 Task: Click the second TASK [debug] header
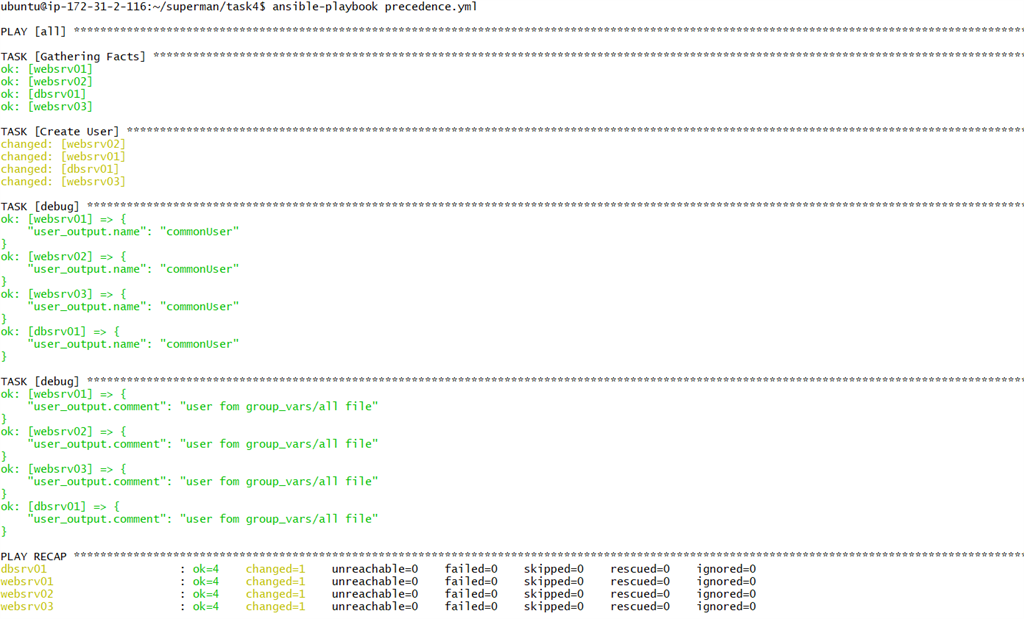[40, 381]
